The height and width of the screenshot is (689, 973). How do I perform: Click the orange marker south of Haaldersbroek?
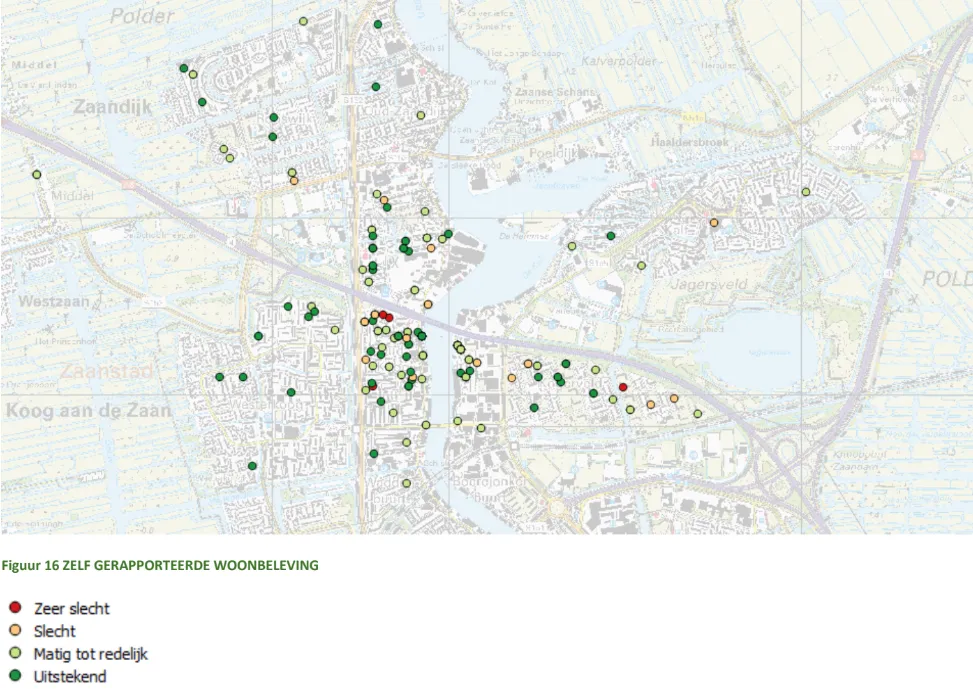tap(714, 222)
